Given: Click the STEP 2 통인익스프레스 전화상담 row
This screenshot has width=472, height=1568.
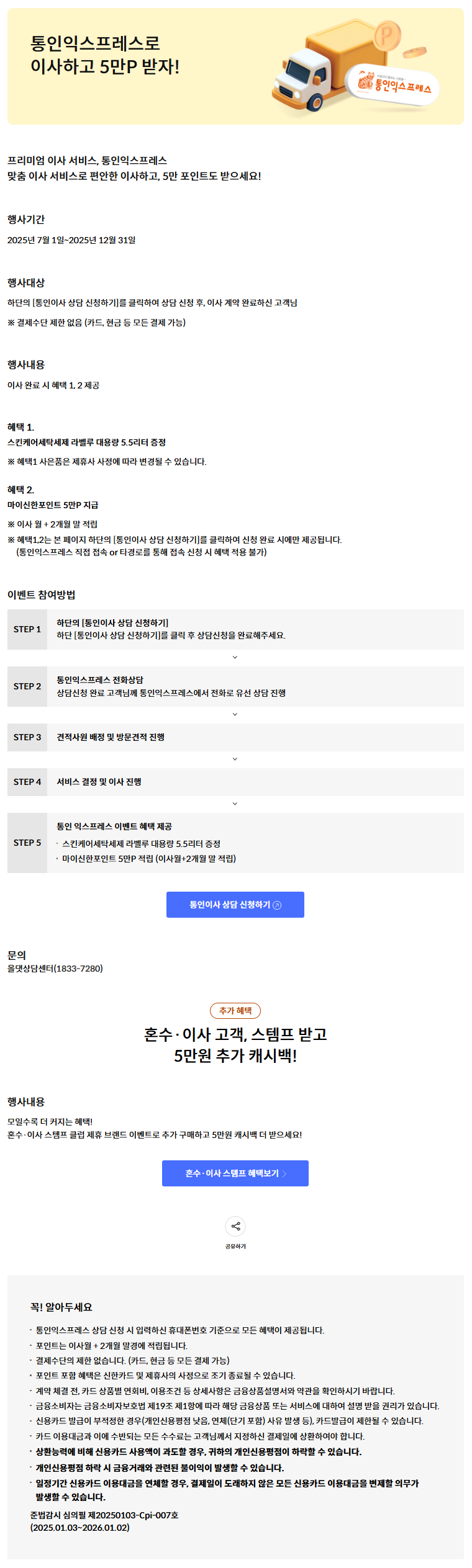Looking at the screenshot, I should (235, 686).
